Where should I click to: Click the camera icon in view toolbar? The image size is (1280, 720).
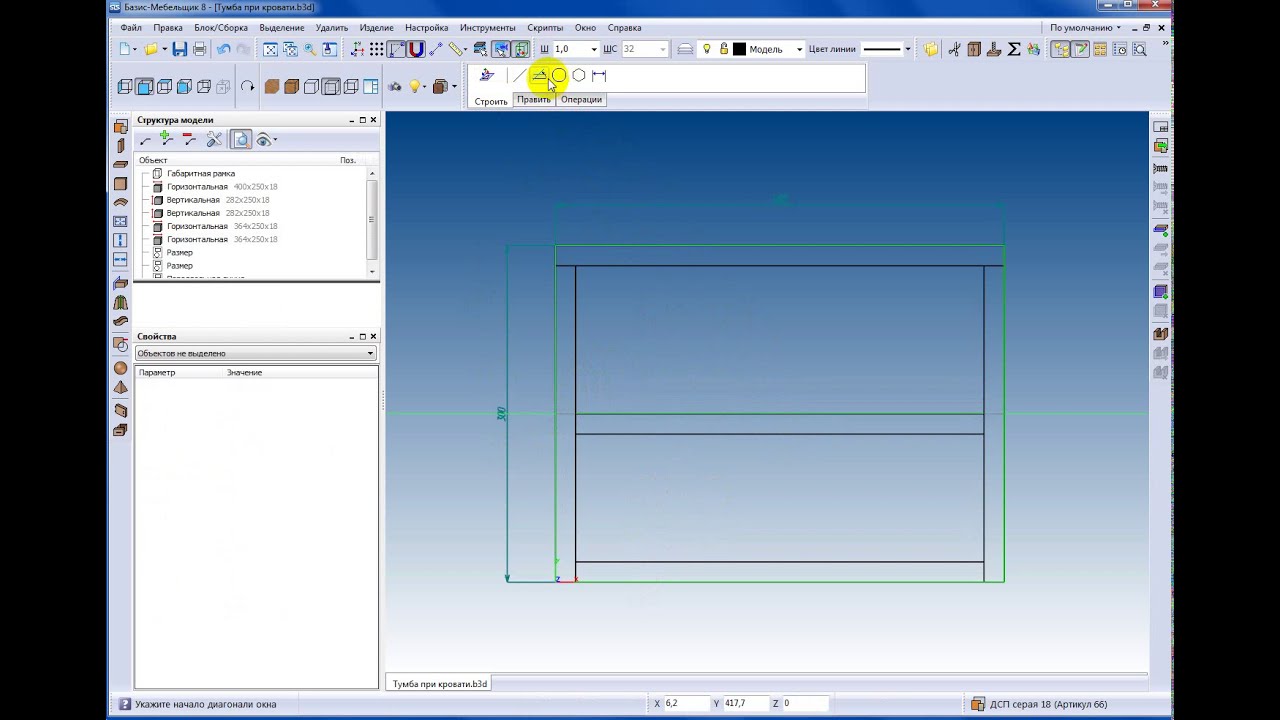click(395, 87)
